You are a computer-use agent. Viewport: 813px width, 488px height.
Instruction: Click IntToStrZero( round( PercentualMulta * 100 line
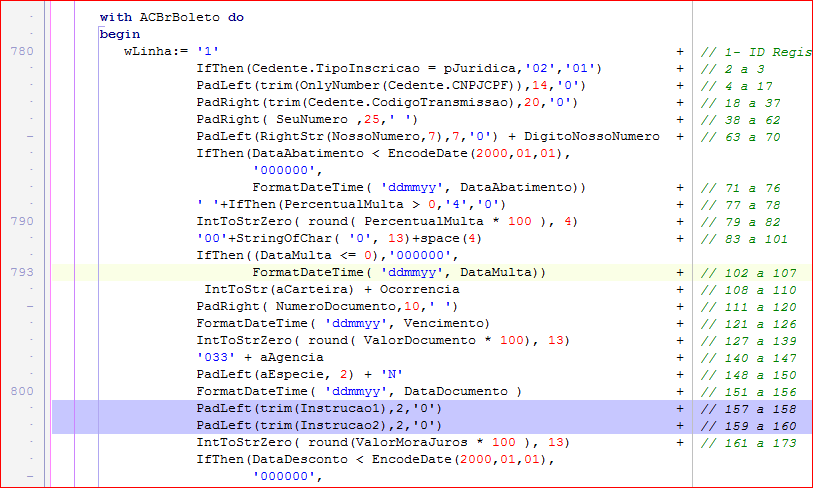coord(387,221)
